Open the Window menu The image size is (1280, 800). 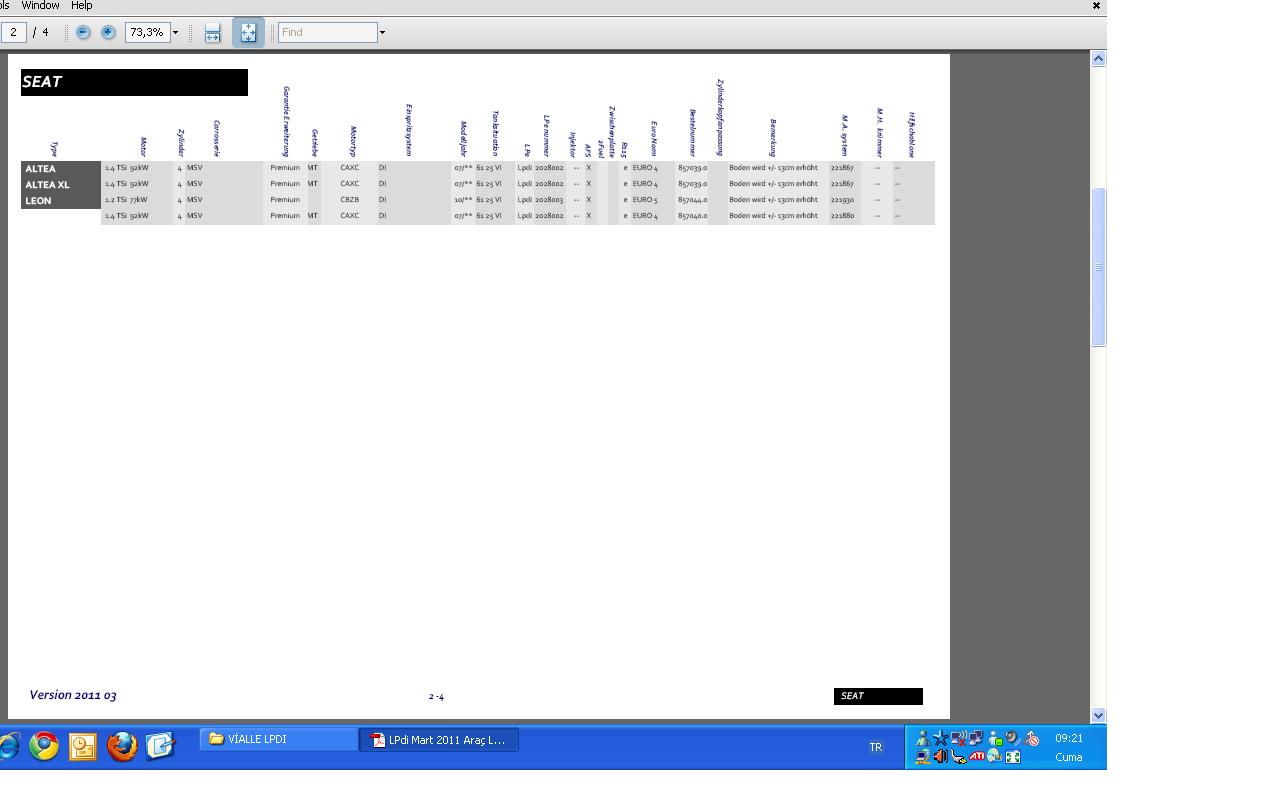[x=40, y=6]
